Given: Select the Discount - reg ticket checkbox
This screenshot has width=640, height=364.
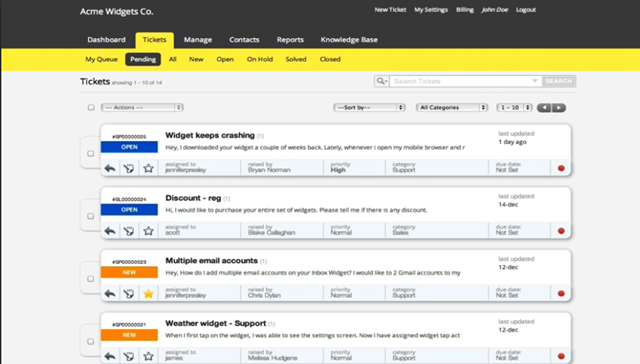Looking at the screenshot, I should pyautogui.click(x=91, y=216).
